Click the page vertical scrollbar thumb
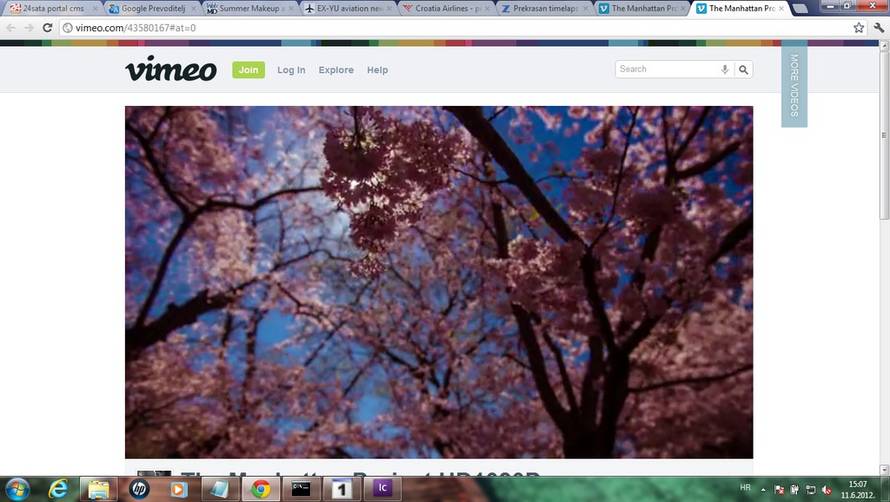Screen dimensions: 890x502 (x=884, y=136)
